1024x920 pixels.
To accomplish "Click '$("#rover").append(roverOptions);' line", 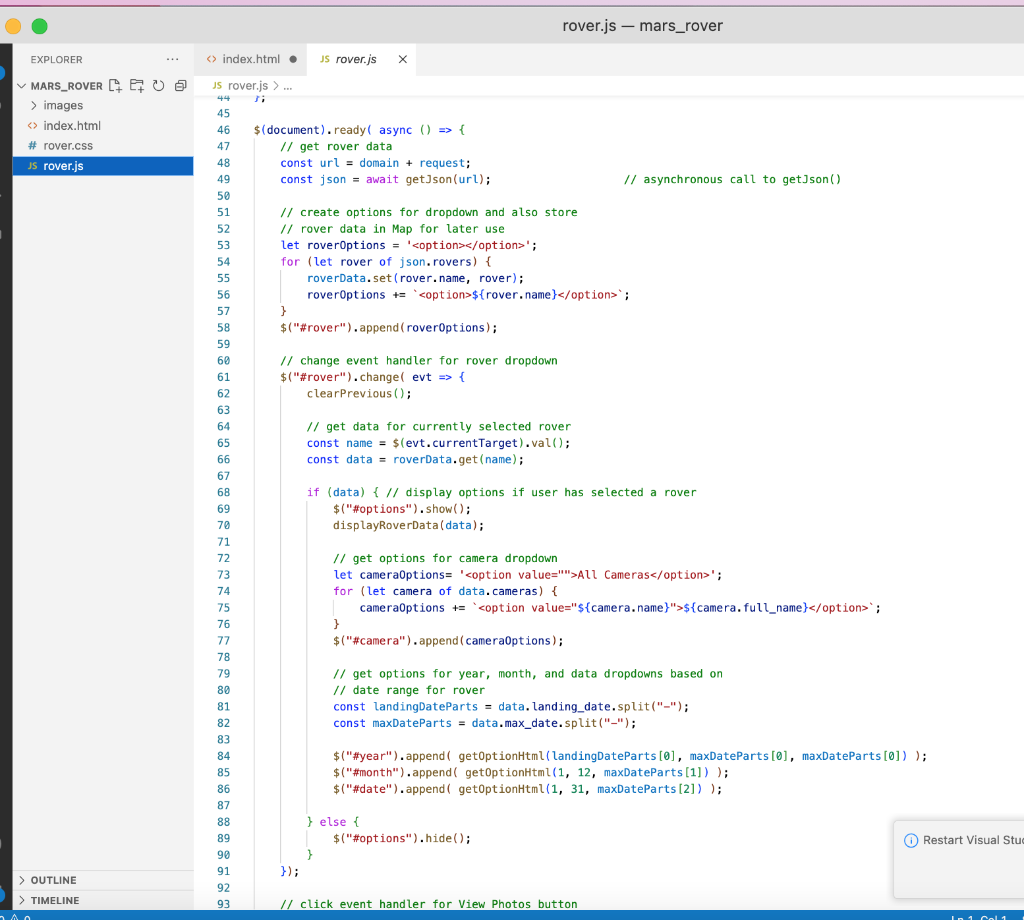I will [389, 328].
